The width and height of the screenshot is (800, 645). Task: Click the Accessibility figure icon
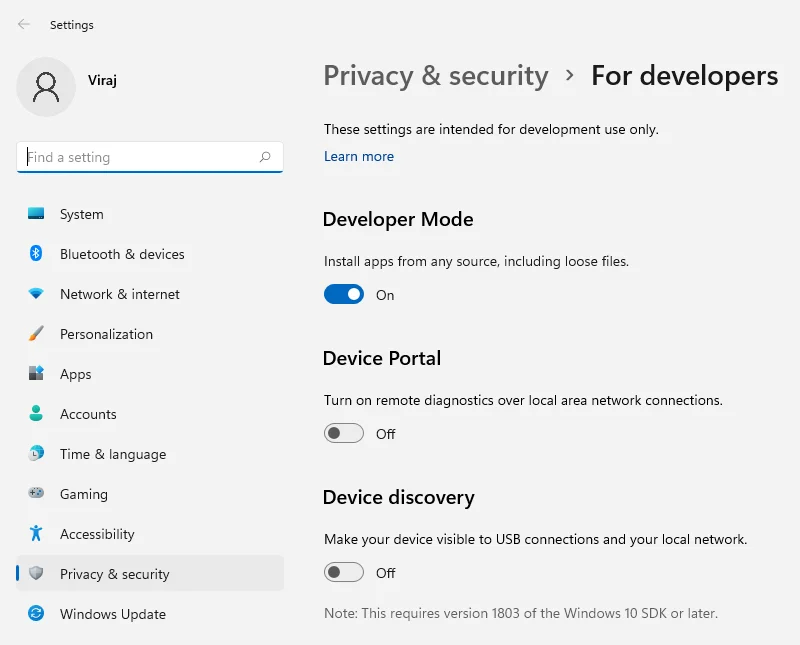coord(36,533)
